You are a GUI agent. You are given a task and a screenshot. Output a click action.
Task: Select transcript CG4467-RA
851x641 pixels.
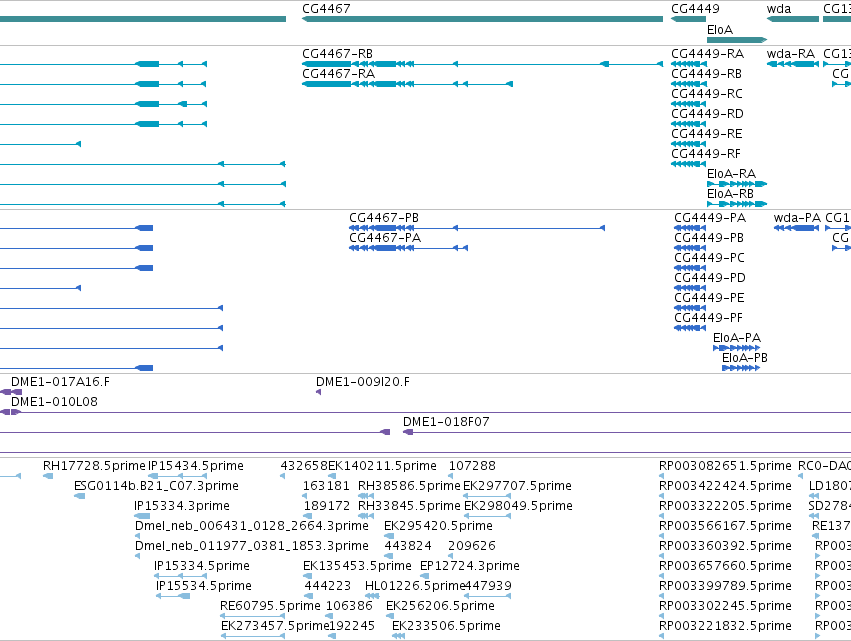click(408, 84)
